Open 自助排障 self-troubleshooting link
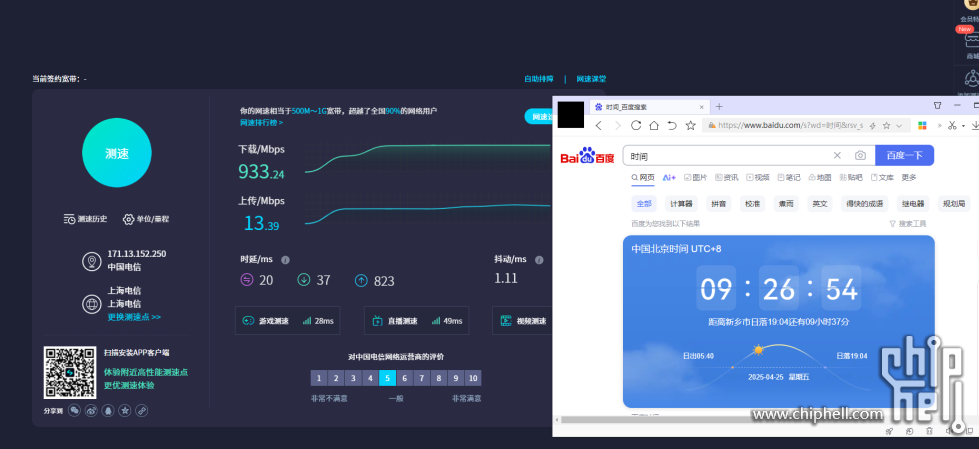Image resolution: width=979 pixels, height=449 pixels. pyautogui.click(x=539, y=79)
